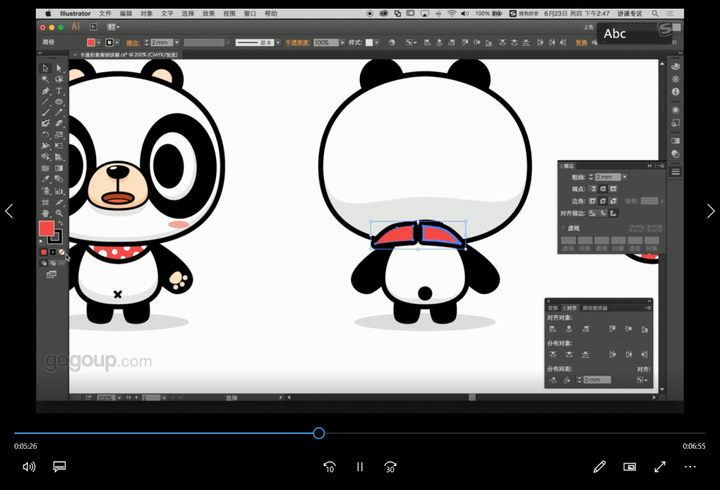
Task: Open the 对象 (Object) menu
Action: pos(146,13)
